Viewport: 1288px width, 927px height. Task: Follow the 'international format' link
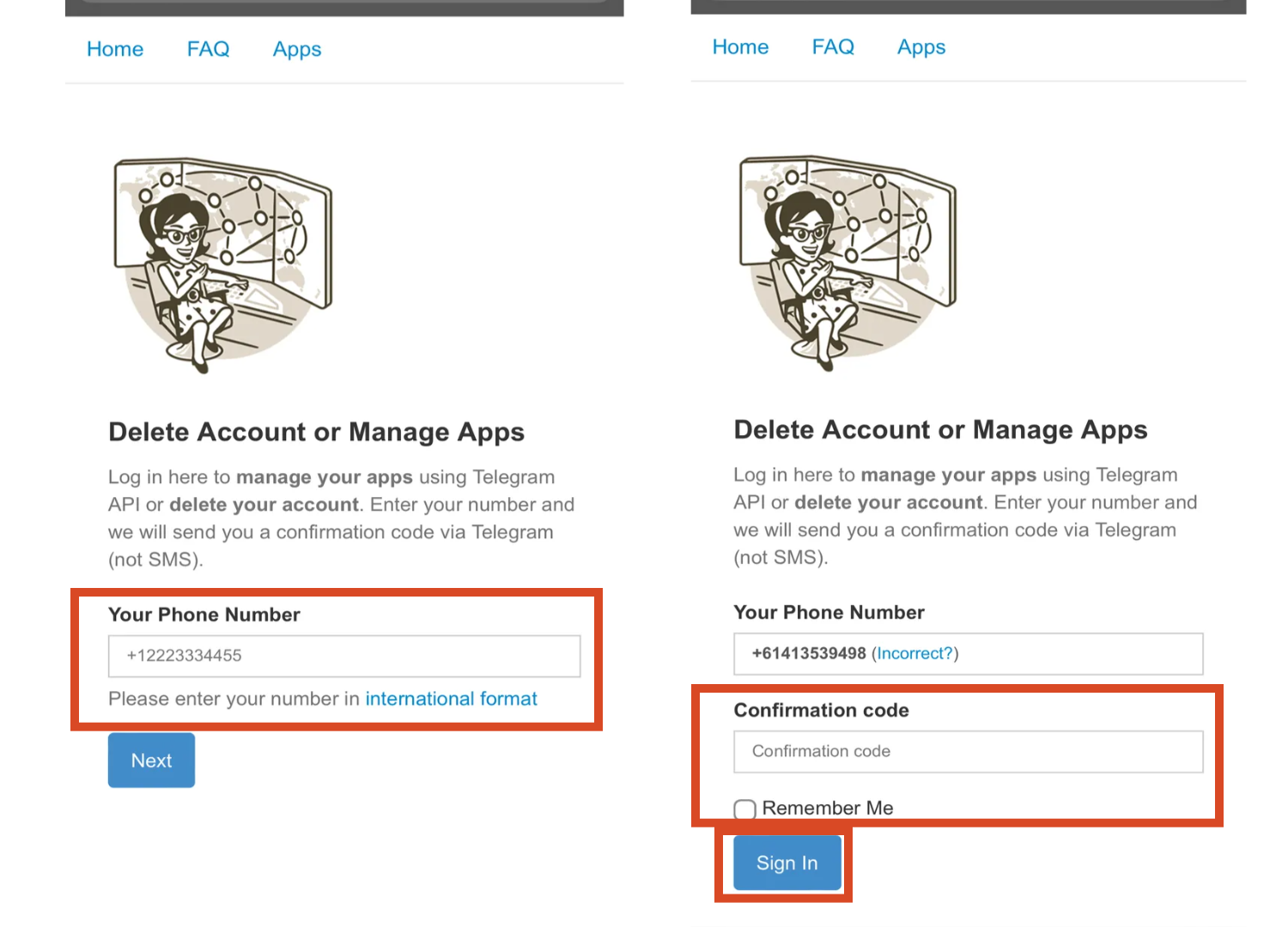coord(452,699)
